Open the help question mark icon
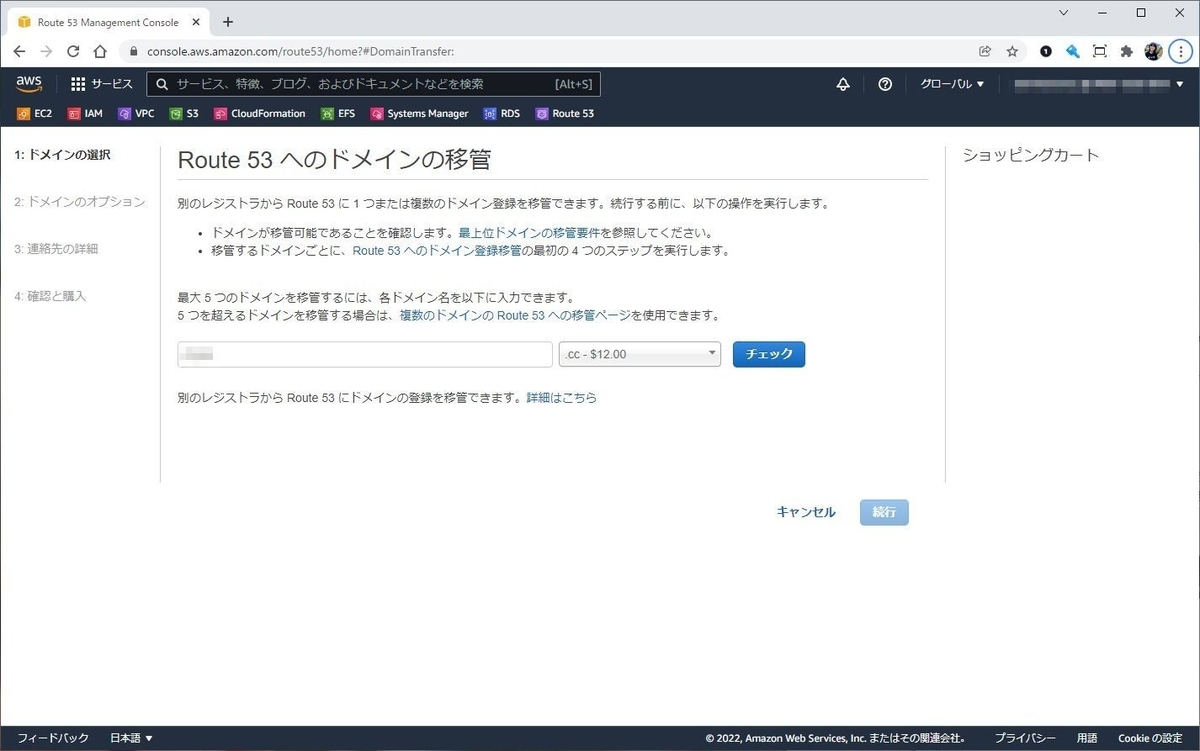This screenshot has height=751, width=1200. pyautogui.click(x=885, y=84)
